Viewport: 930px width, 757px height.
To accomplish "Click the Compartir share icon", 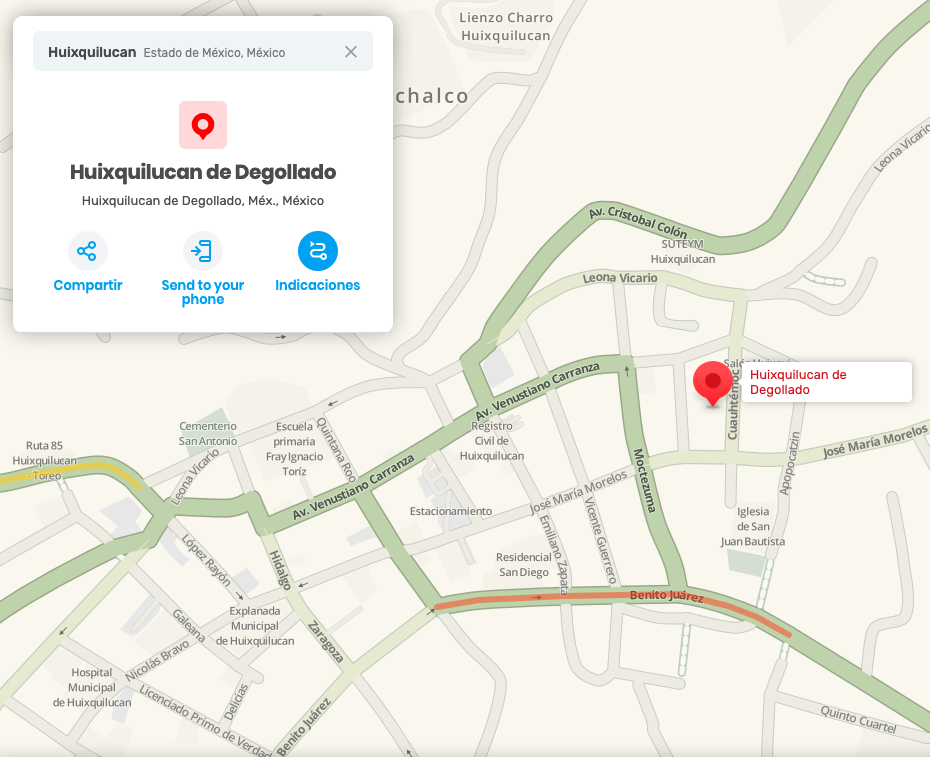I will [x=88, y=251].
